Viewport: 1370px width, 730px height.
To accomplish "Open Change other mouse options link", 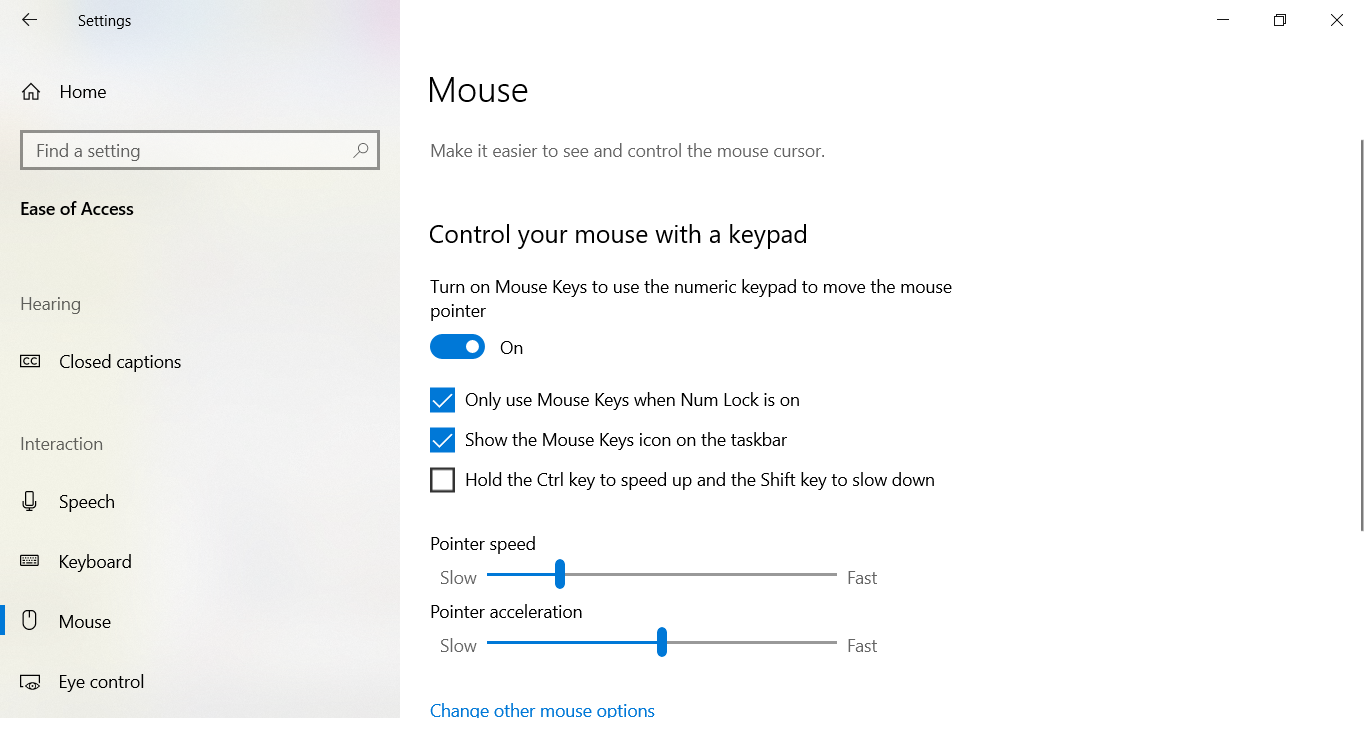I will (x=542, y=710).
